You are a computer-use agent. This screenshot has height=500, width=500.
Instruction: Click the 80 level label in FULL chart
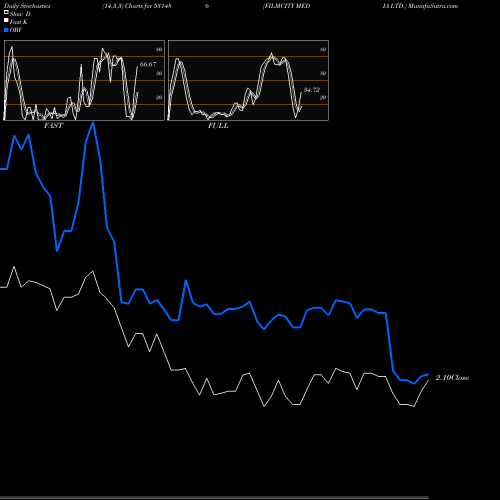coord(323,49)
